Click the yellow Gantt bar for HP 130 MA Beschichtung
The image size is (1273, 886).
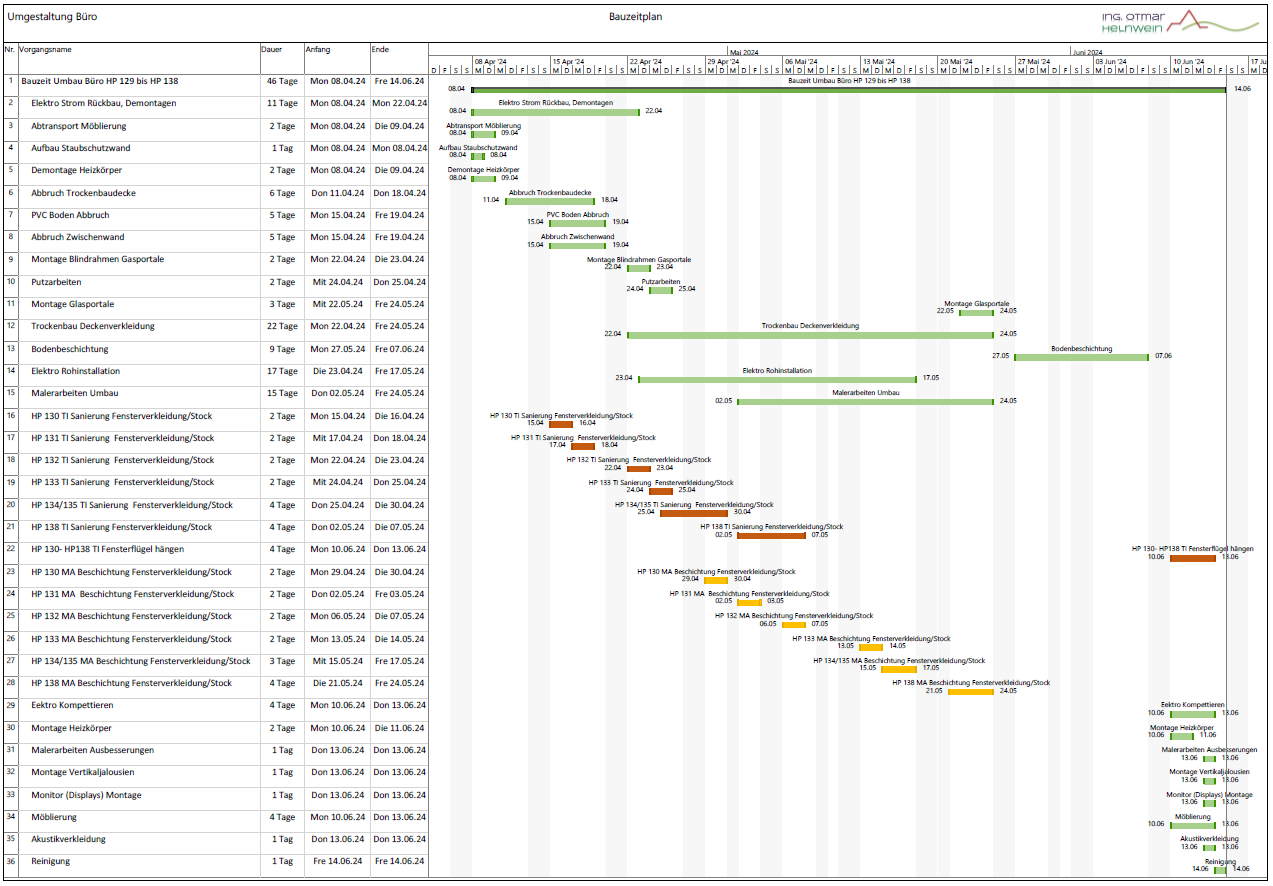pyautogui.click(x=716, y=580)
